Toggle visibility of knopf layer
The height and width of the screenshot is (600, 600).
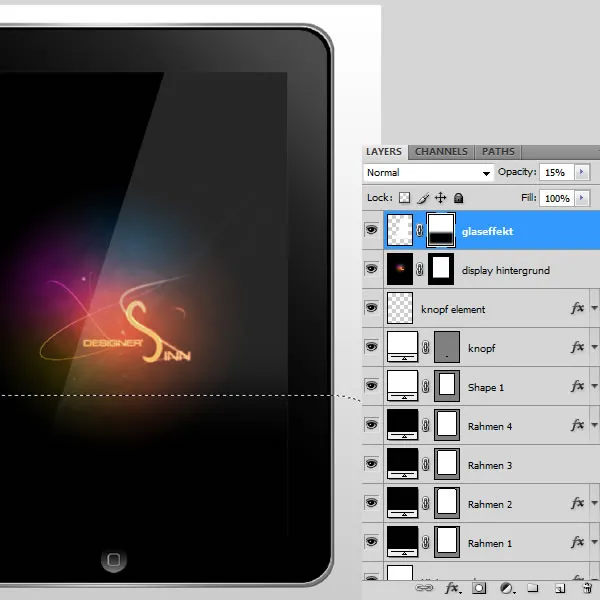pos(371,347)
